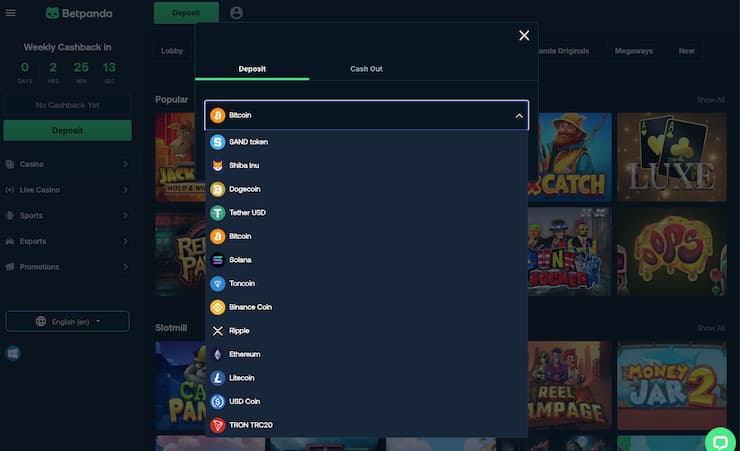The image size is (740, 451).
Task: Click the Binance Coin icon
Action: [x=218, y=307]
